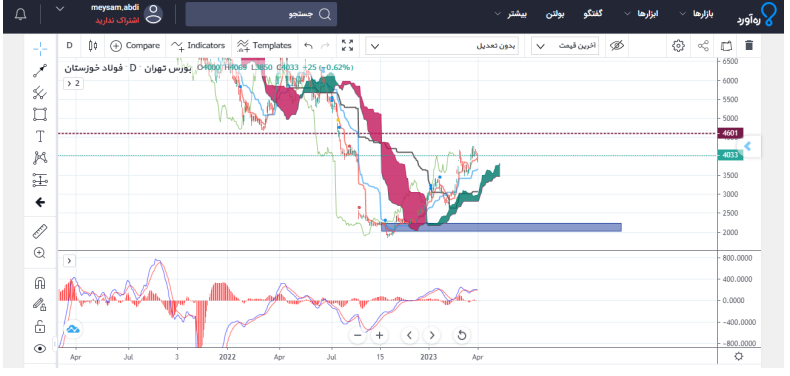Open chart settings gear in top toolbar
This screenshot has height=376, width=790.
pyautogui.click(x=678, y=45)
